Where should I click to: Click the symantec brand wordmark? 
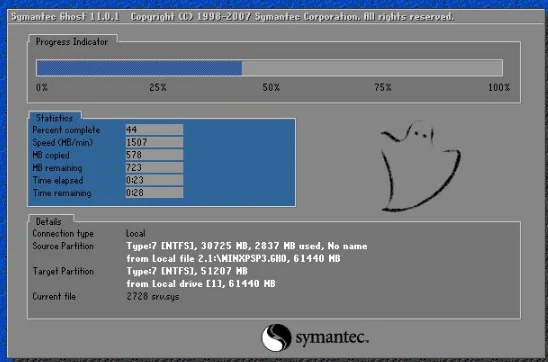332,338
